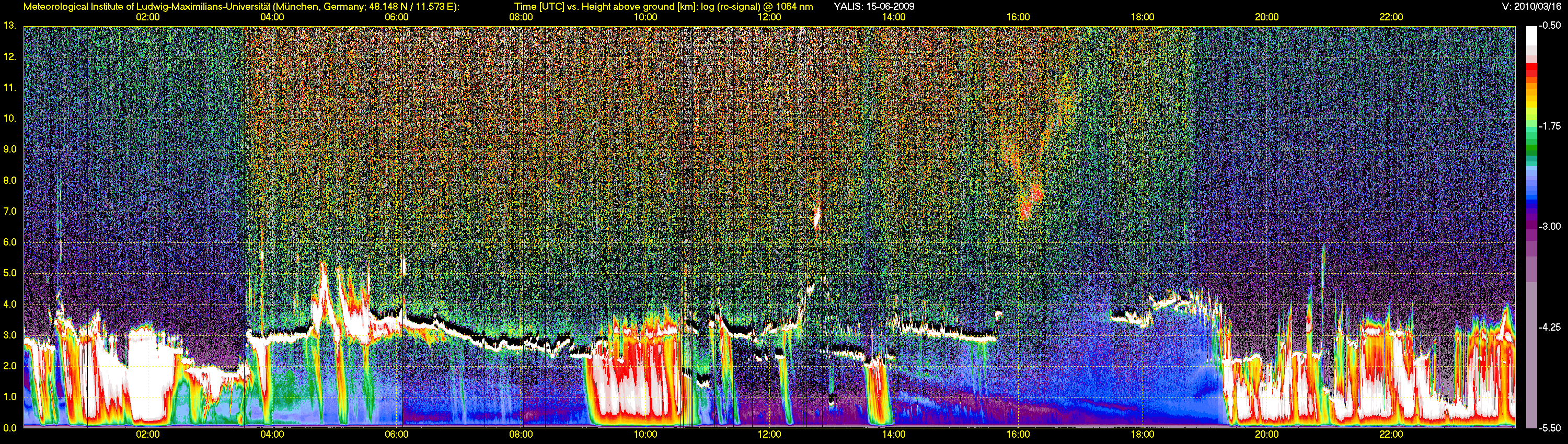Click the -4.25 colorbar scale value
This screenshot has width=1568, height=444.
pyautogui.click(x=1550, y=327)
